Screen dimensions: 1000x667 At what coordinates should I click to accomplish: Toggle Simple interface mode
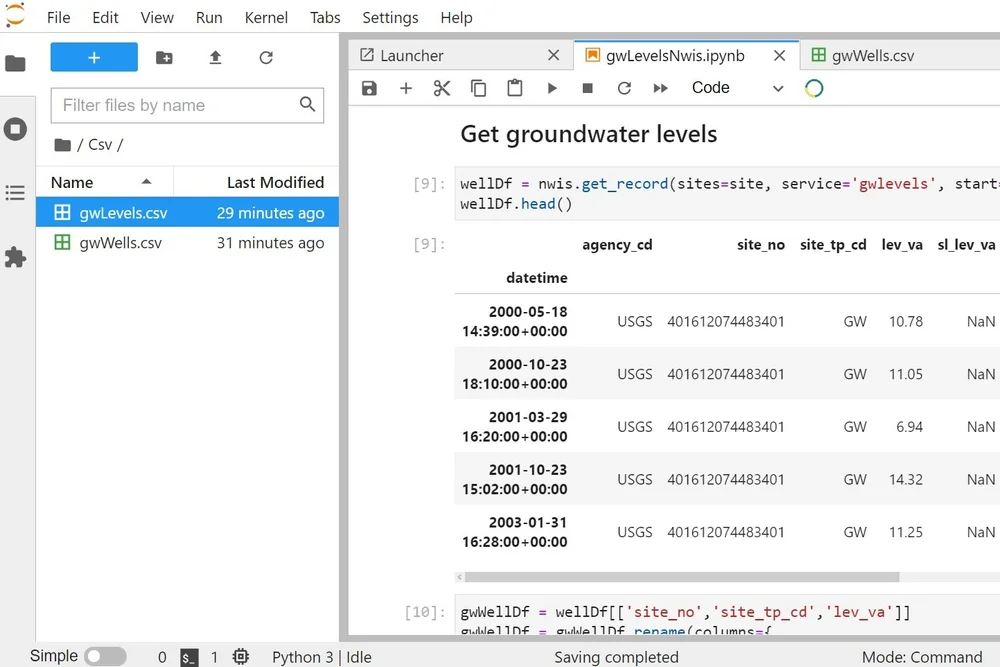[105, 656]
